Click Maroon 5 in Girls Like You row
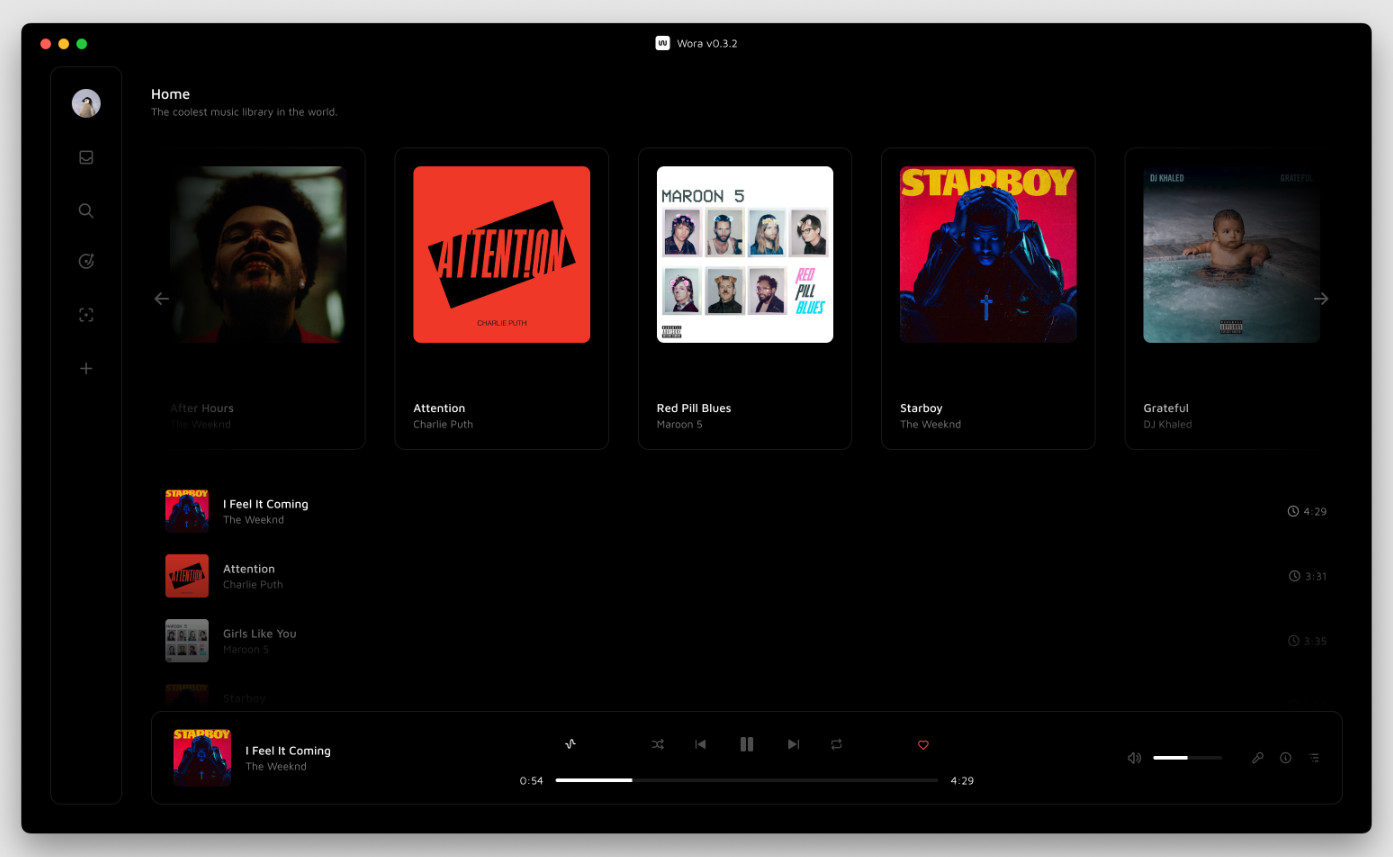The image size is (1393, 857). [x=246, y=650]
